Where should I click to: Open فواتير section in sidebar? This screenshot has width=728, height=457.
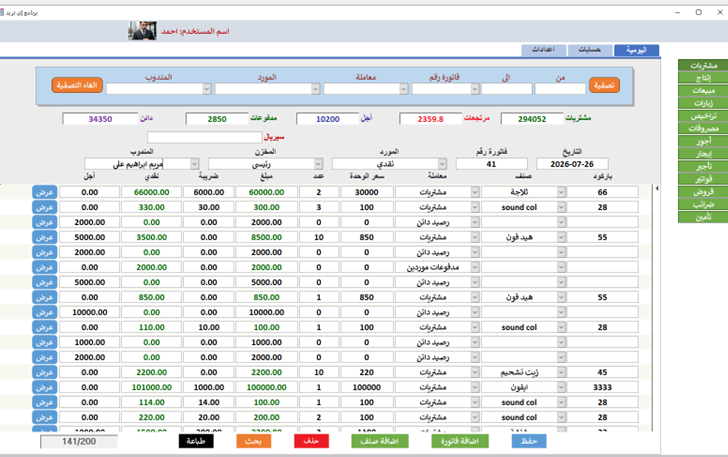click(703, 179)
